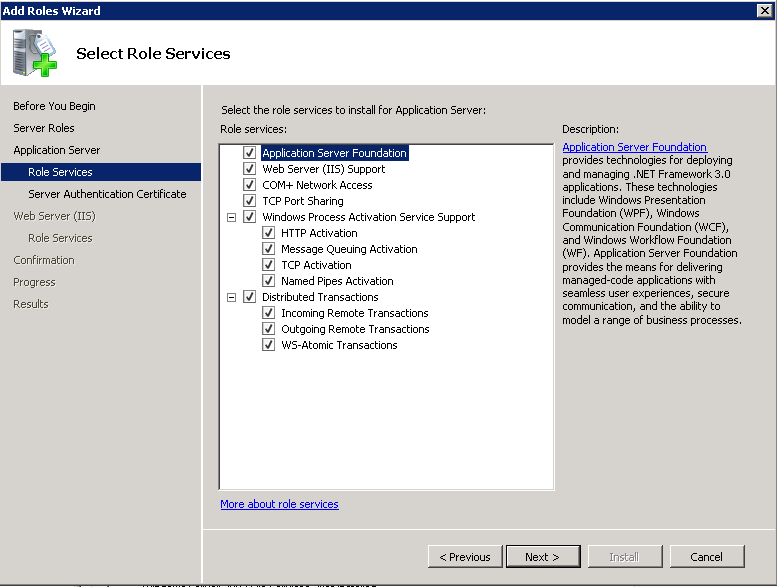Image resolution: width=777 pixels, height=587 pixels.
Task: Select Windows Process Activation Service Support label
Action: coord(369,217)
